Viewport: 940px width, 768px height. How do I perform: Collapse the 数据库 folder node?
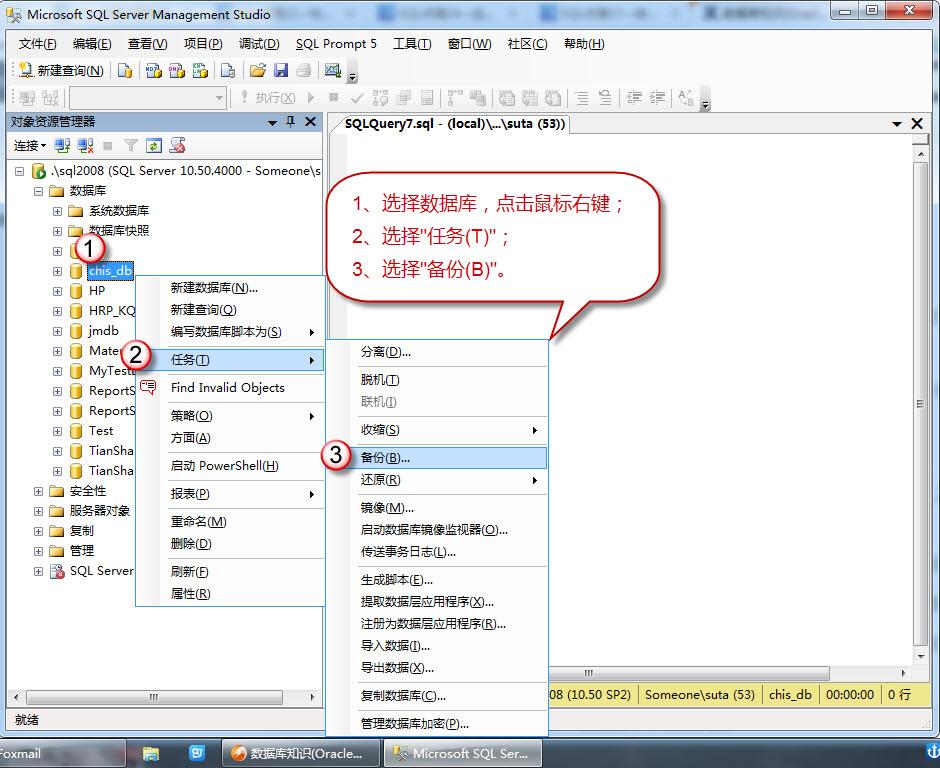[x=38, y=191]
